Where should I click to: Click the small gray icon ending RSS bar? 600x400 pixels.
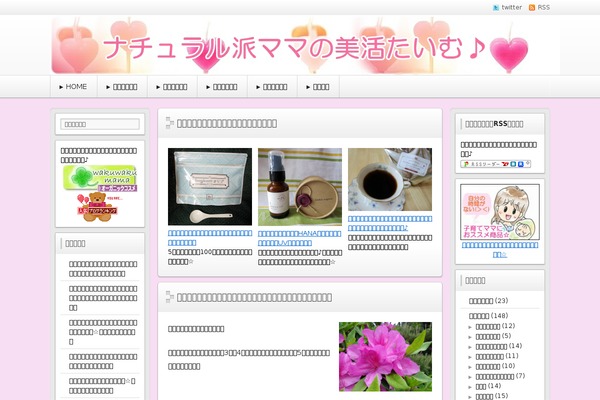[x=527, y=164]
